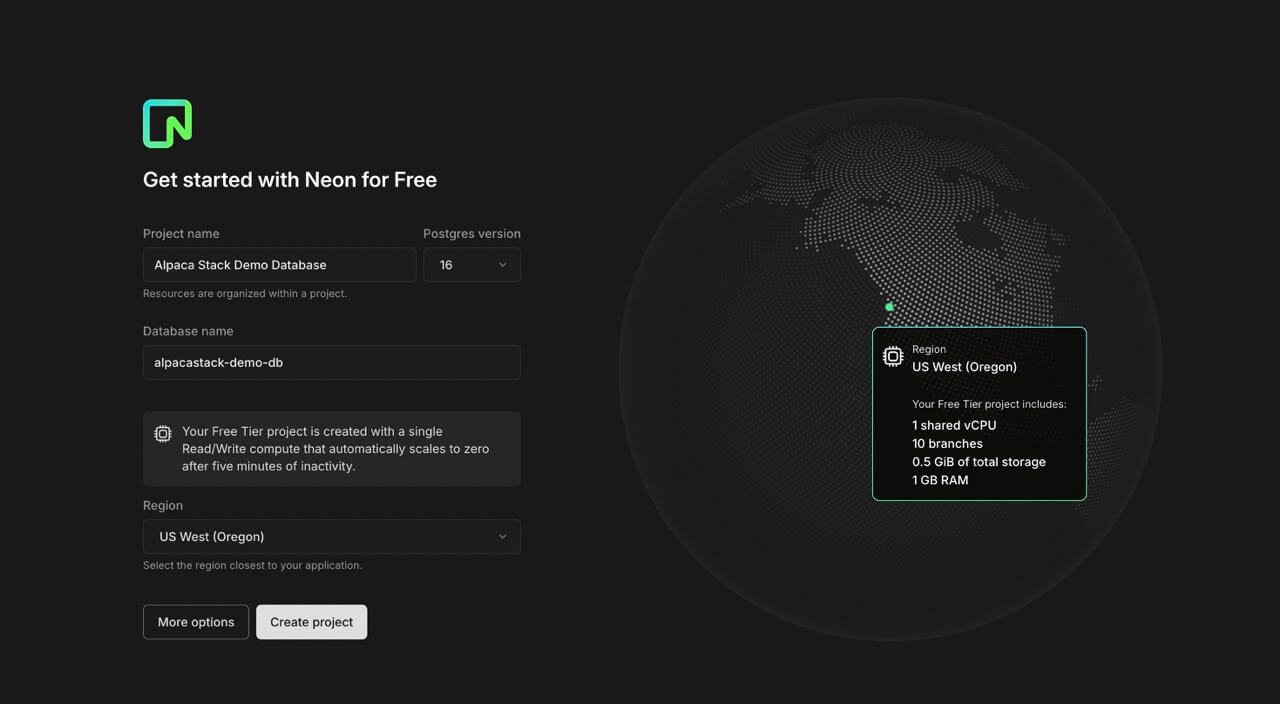Click the chip icon in the Free Tier notice
The image size is (1280, 704).
click(162, 433)
